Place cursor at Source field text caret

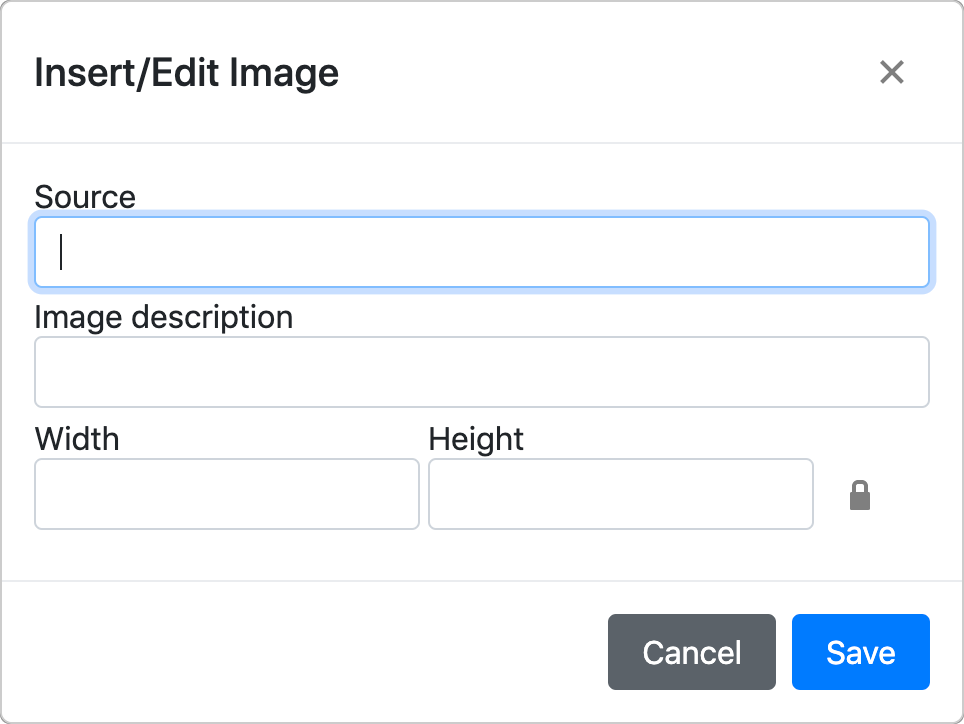61,252
